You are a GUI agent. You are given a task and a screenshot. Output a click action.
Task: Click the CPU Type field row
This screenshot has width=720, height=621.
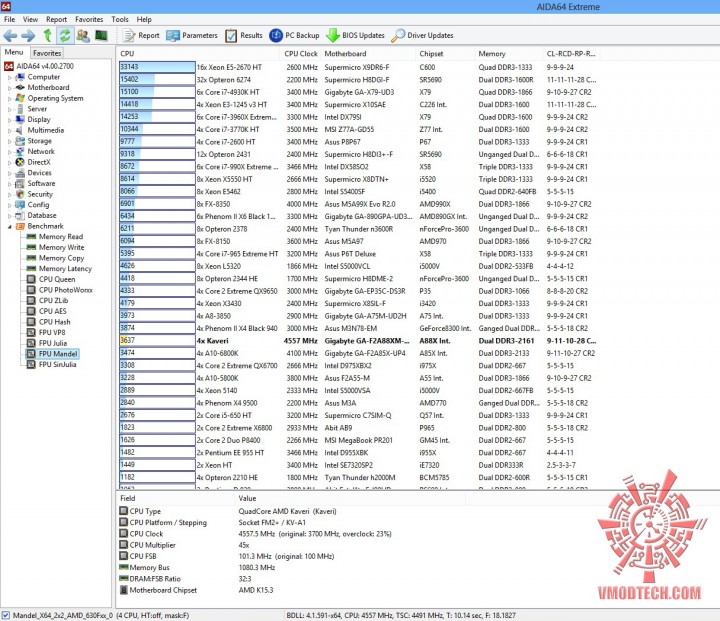(228, 511)
